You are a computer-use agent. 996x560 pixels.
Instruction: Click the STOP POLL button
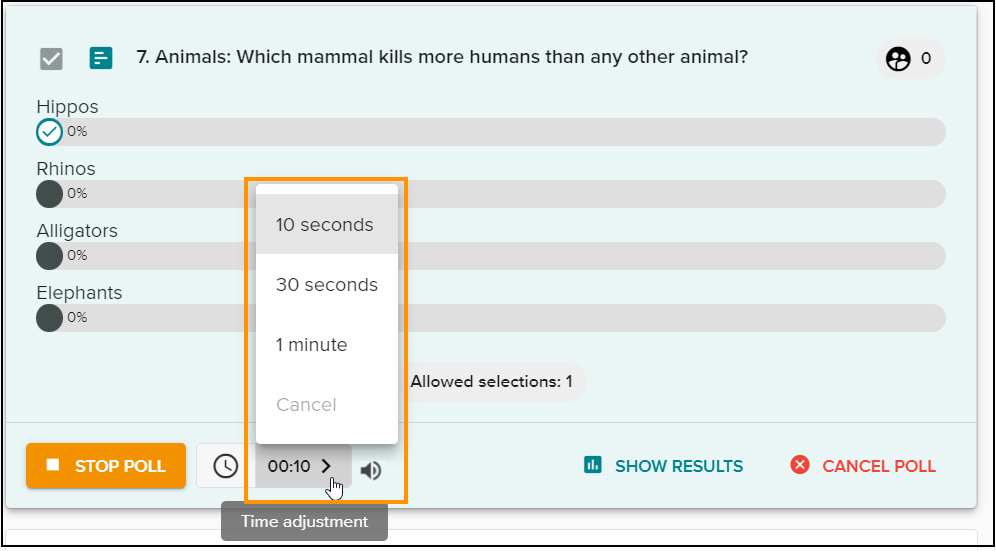tap(106, 466)
